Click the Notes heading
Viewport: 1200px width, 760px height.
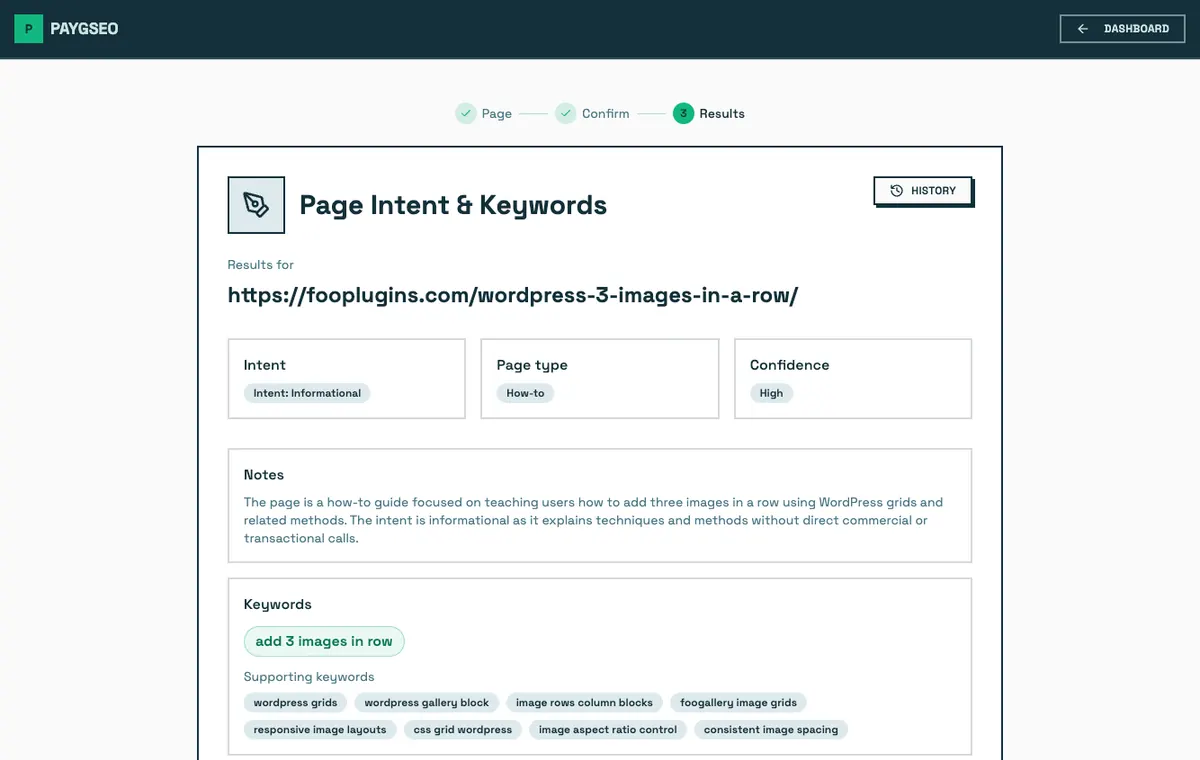[x=264, y=475]
